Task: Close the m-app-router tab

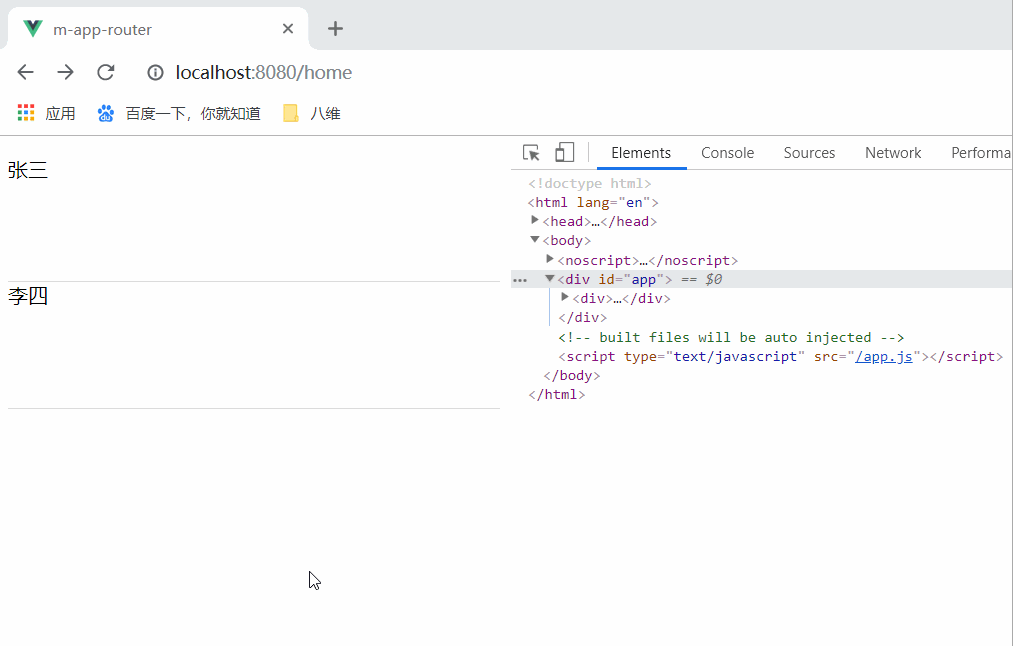Action: 288,28
